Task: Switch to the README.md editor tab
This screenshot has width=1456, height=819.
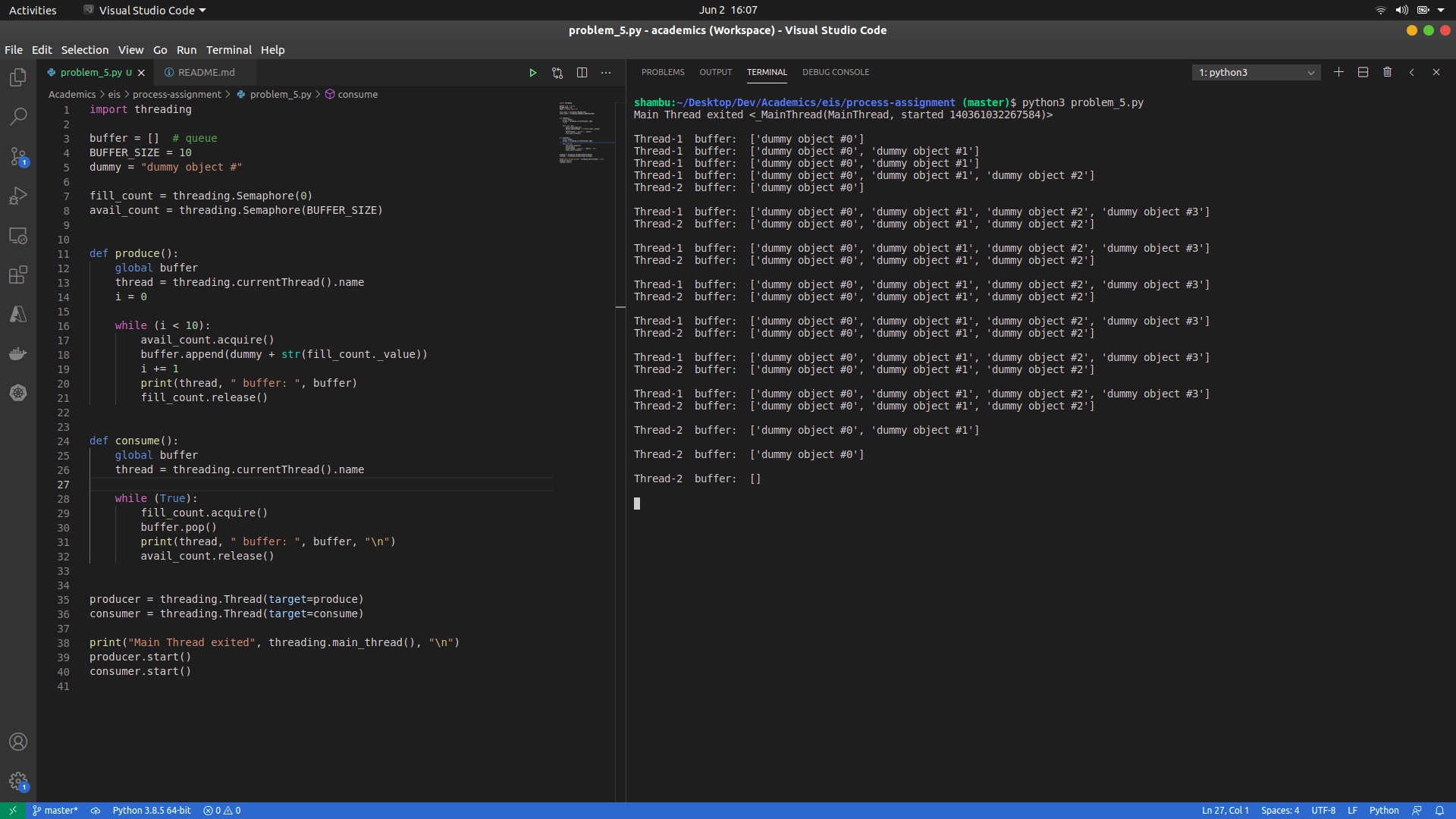Action: coord(205,73)
